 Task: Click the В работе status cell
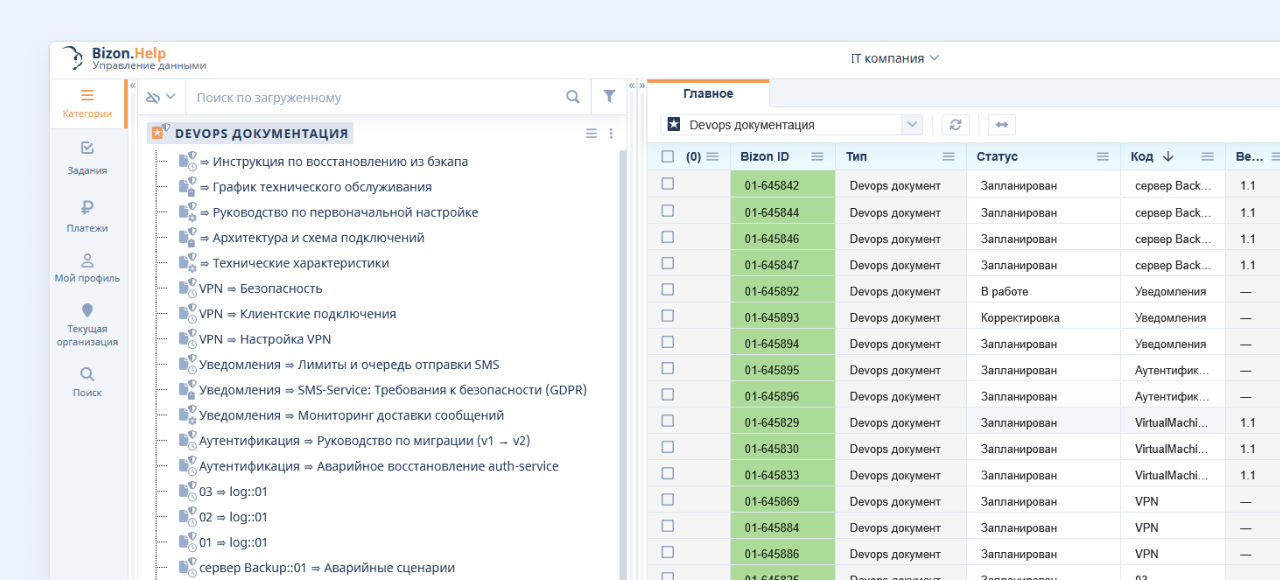pos(1043,291)
